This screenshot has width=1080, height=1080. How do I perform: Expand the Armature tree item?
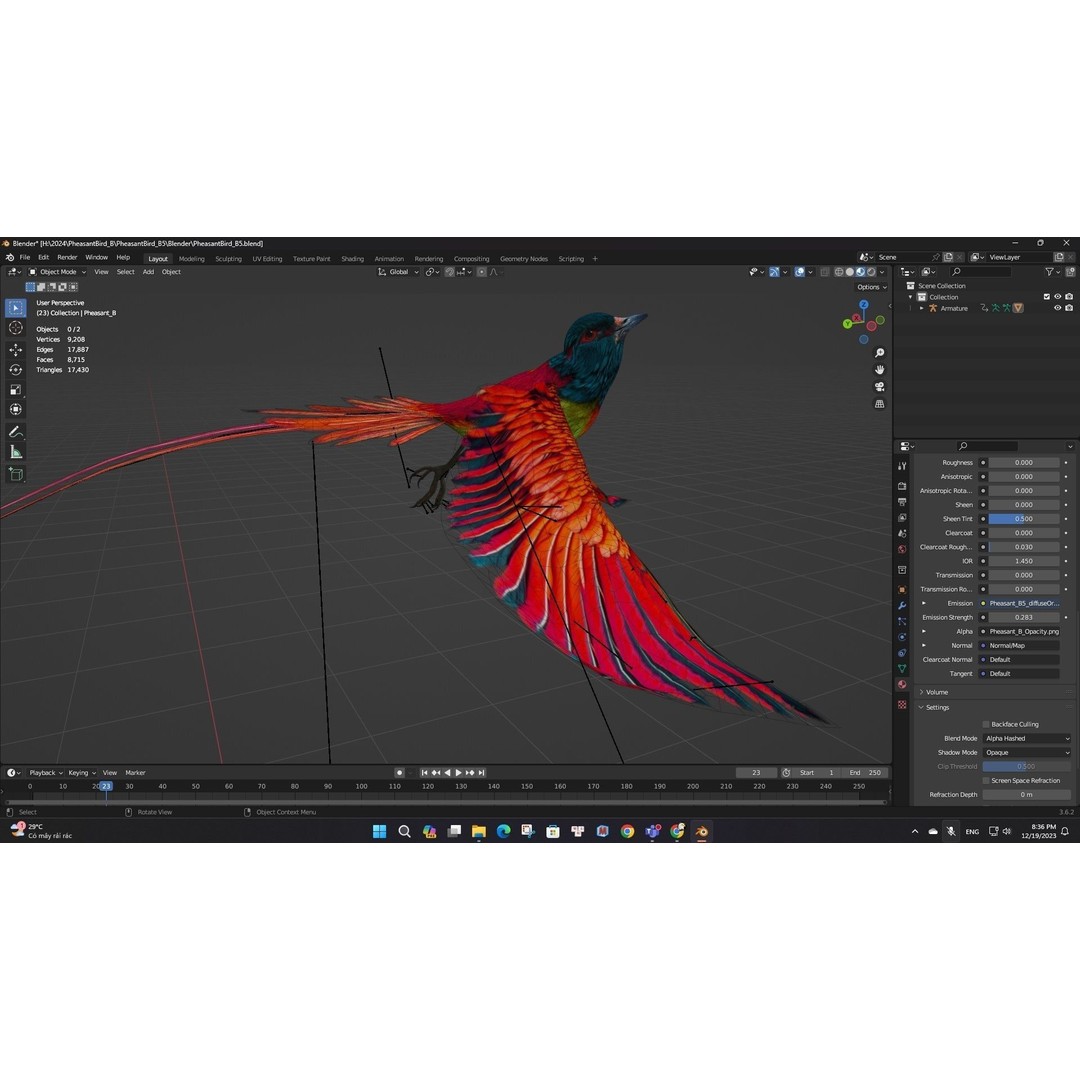tap(922, 309)
